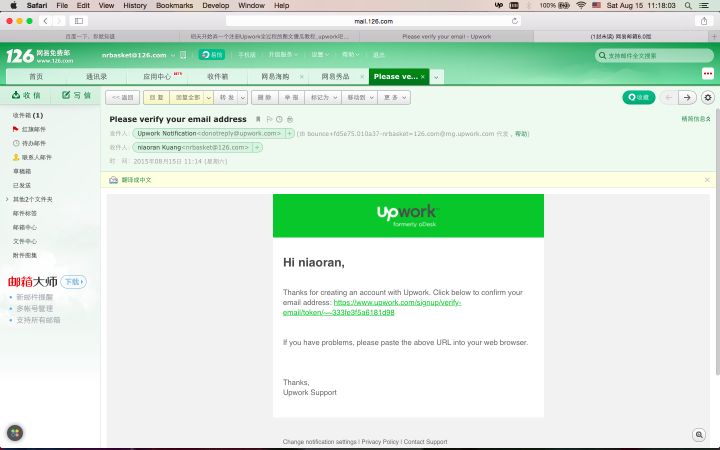Open the 设置 settings dropdown in header
720x450 pixels.
(320, 55)
